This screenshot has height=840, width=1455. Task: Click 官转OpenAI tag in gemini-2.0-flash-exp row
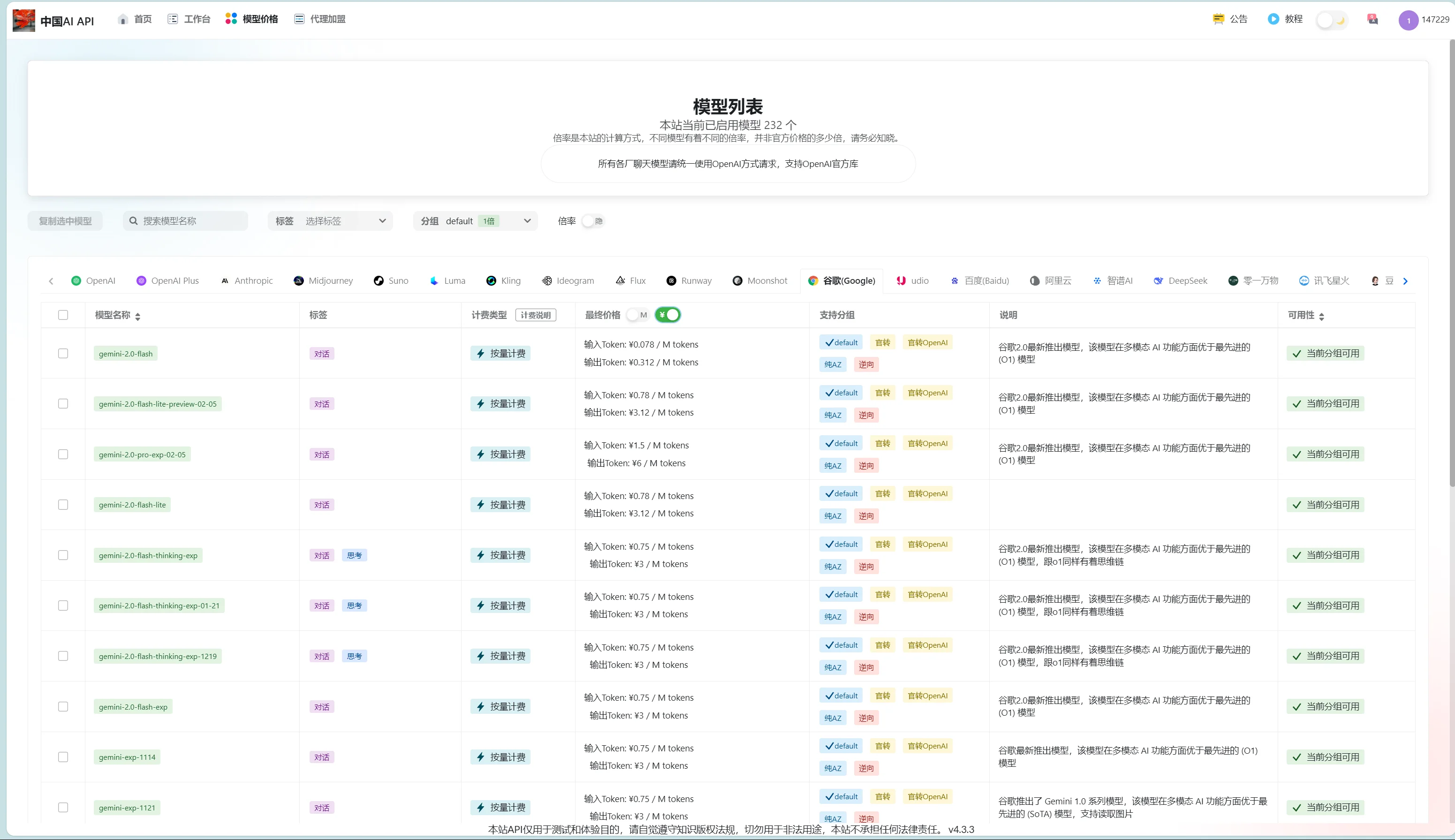point(927,696)
